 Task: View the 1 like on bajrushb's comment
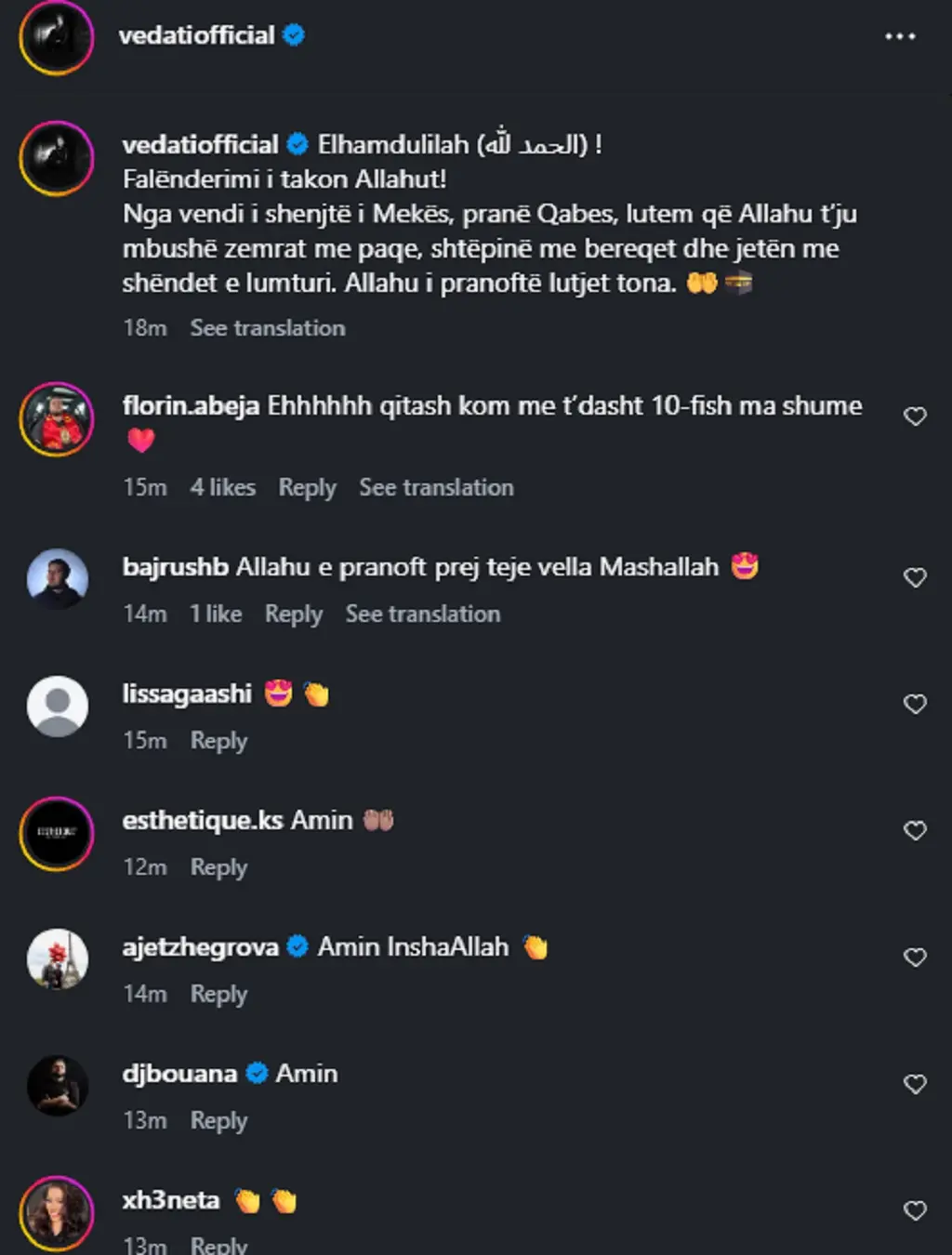click(216, 614)
